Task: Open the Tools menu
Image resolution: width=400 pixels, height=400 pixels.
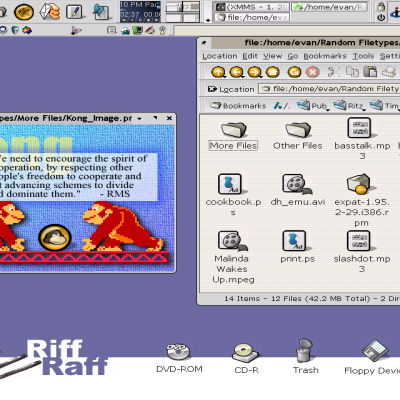Action: tap(363, 56)
